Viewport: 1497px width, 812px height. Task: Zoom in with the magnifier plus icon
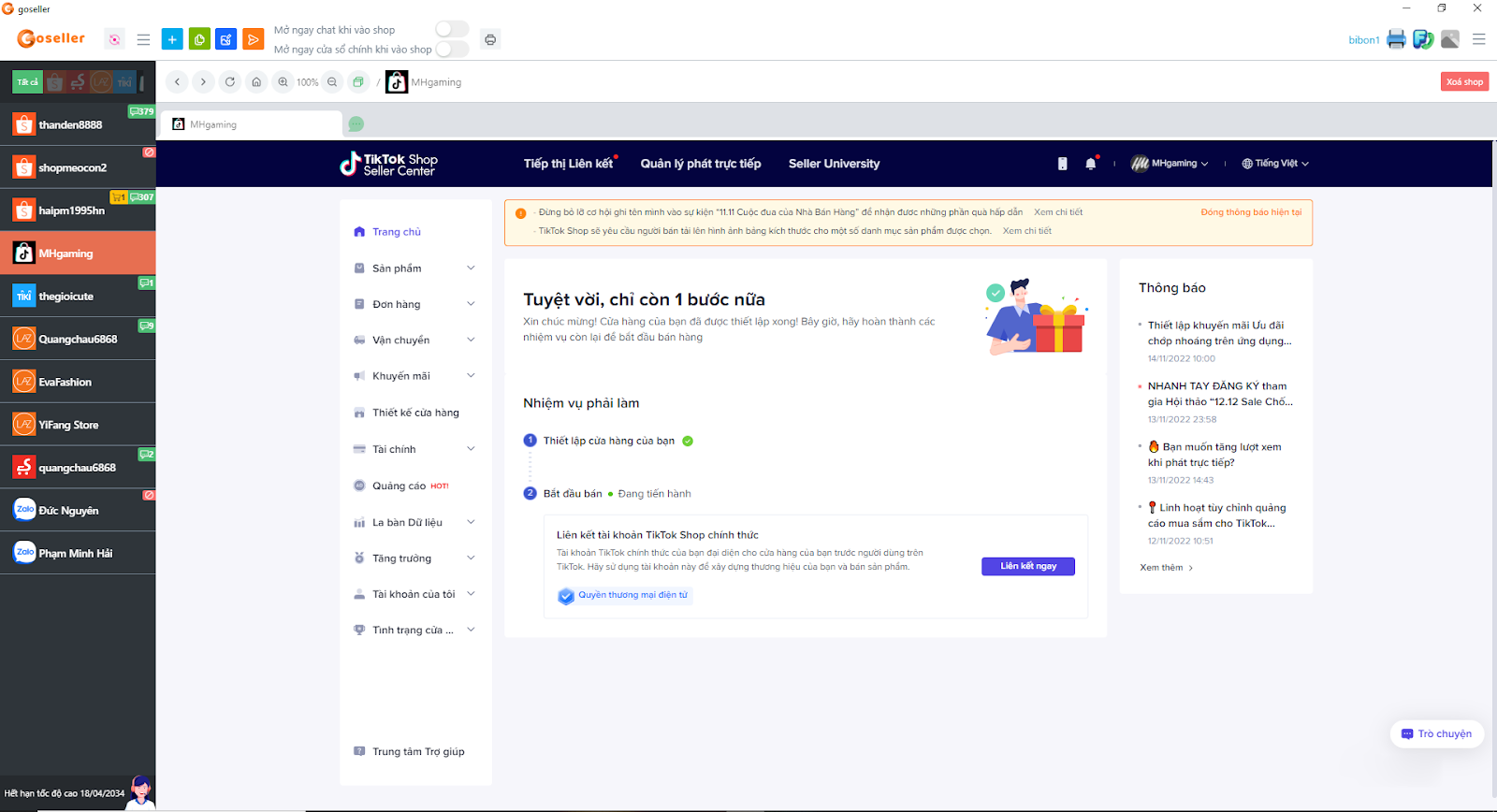pyautogui.click(x=283, y=82)
